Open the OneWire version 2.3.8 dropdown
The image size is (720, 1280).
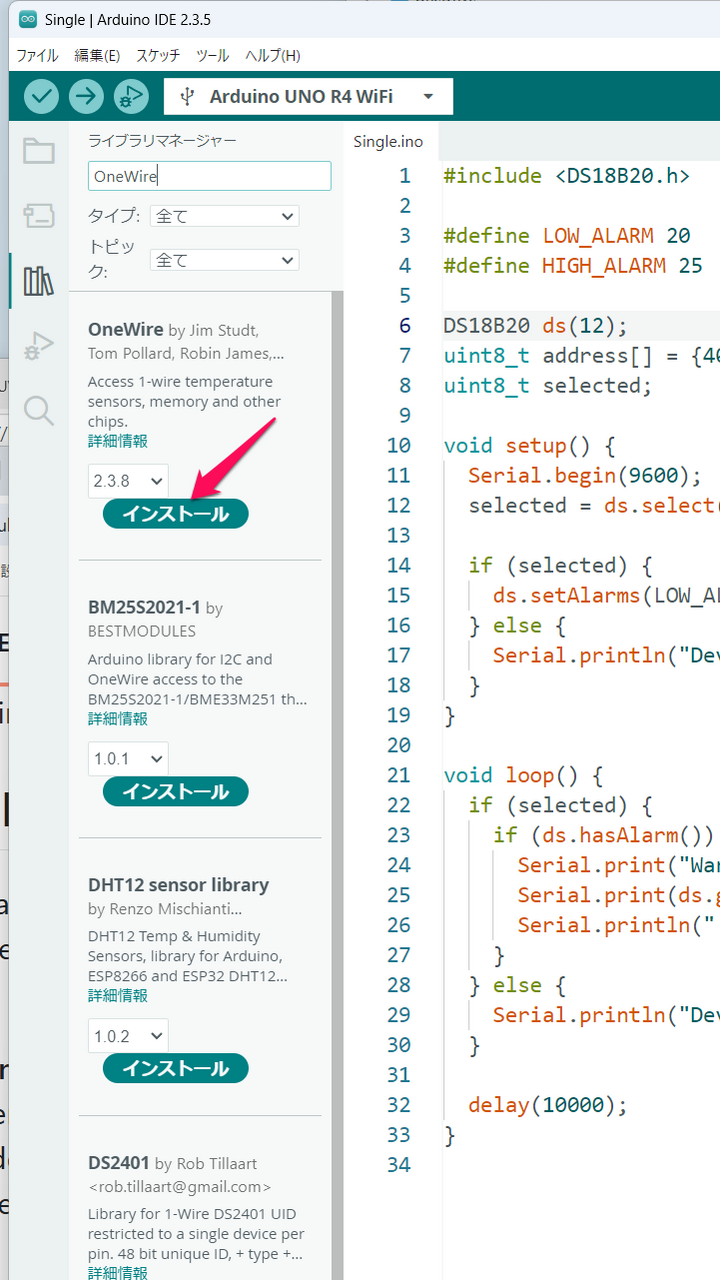pos(128,481)
